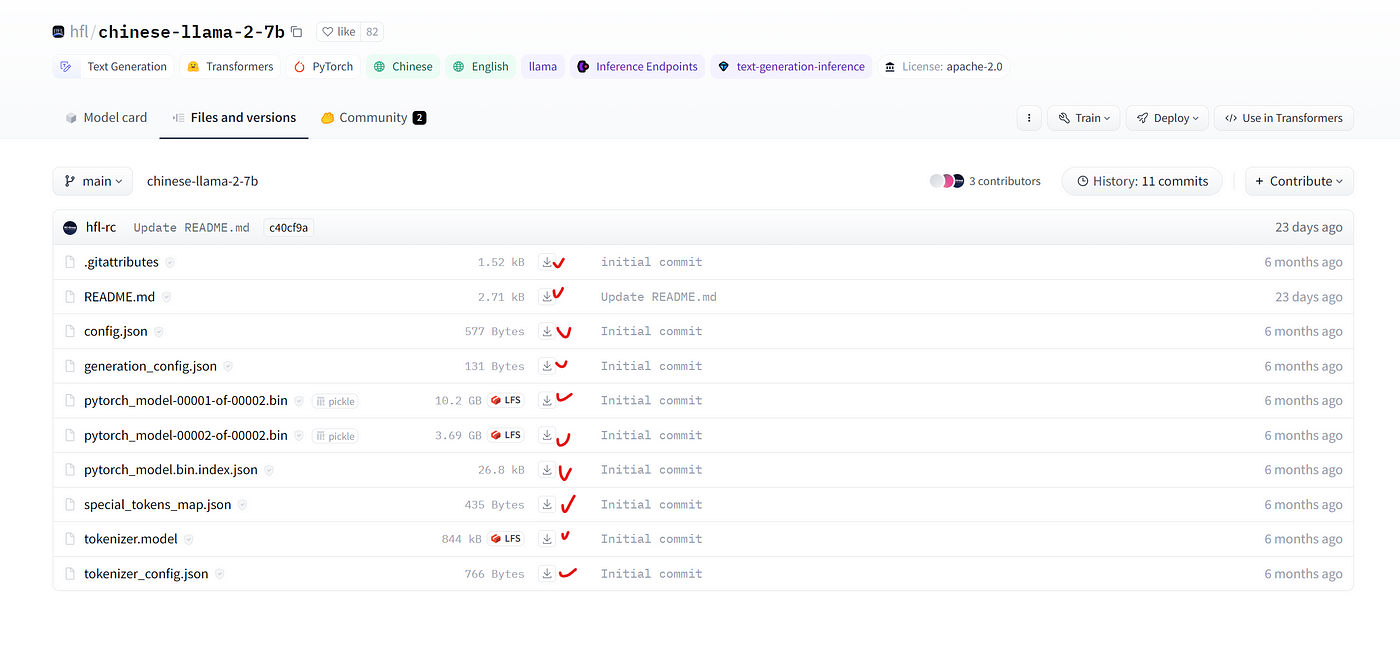
Task: Copy the model name chinese-llama-2-7b
Action: [297, 32]
